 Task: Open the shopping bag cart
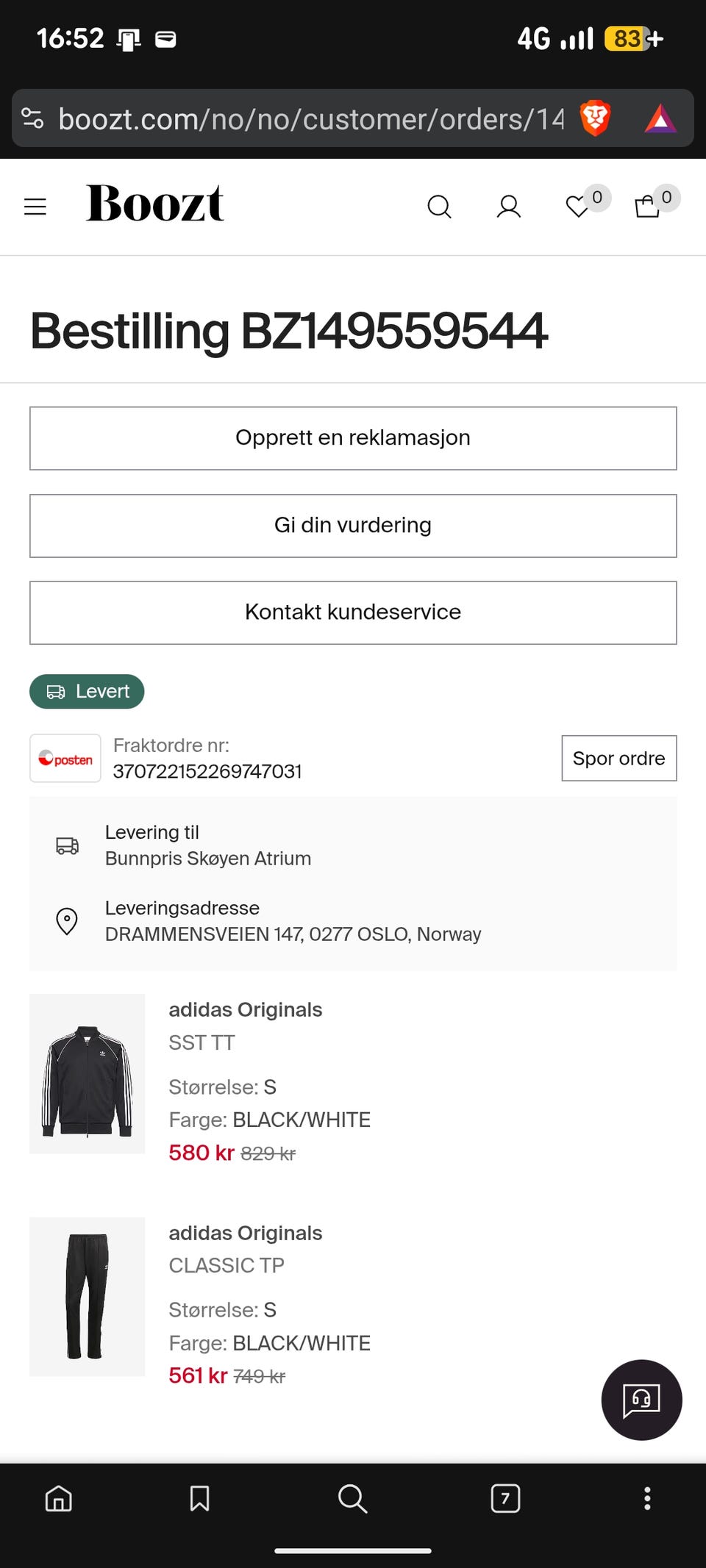coord(647,207)
